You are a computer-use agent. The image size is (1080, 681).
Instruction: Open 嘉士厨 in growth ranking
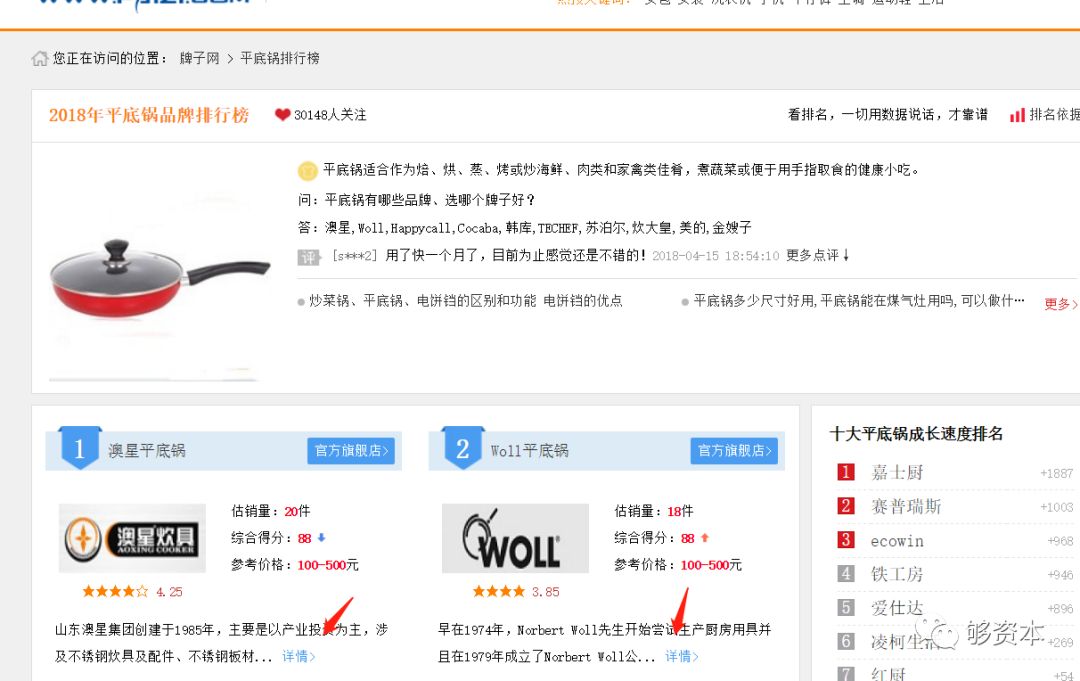(x=897, y=472)
